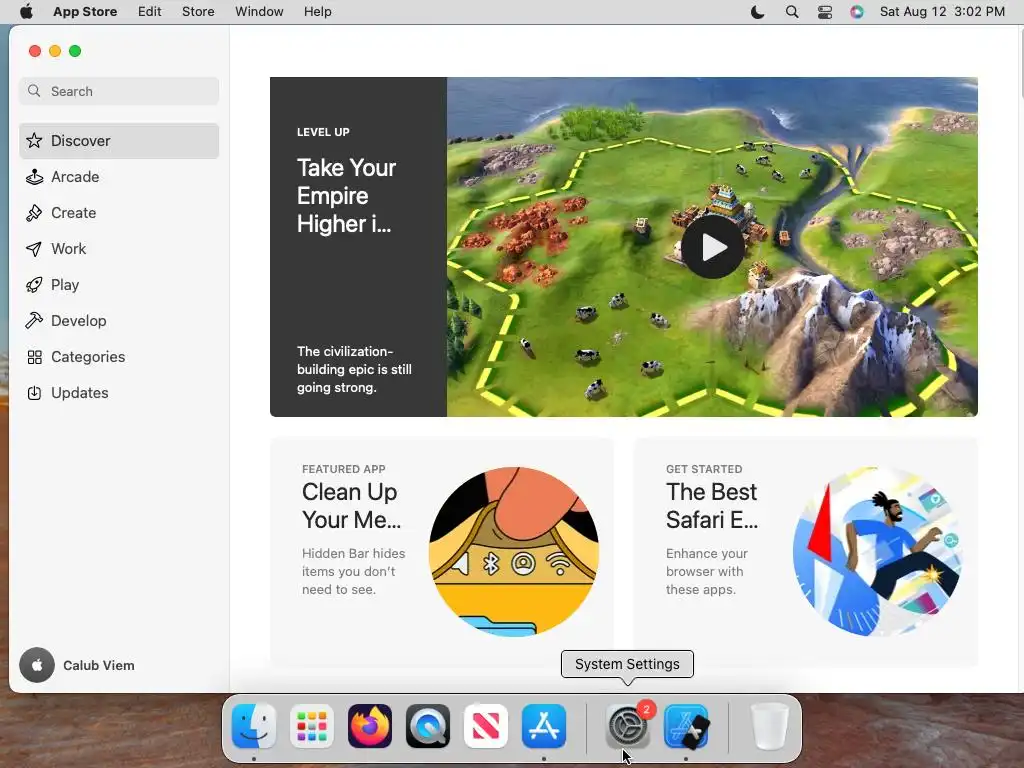
Task: Open the Clean Up Your Menu featured card
Action: coord(441,551)
